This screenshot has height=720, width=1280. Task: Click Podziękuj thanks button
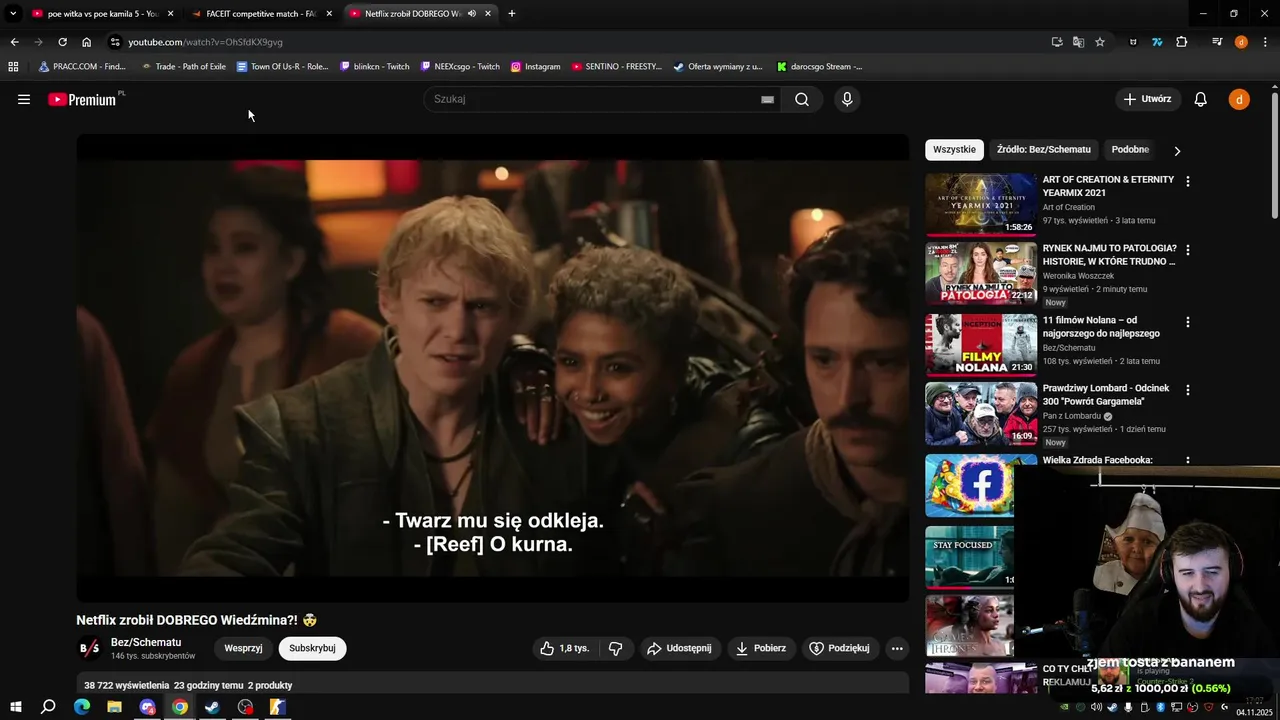tap(840, 648)
